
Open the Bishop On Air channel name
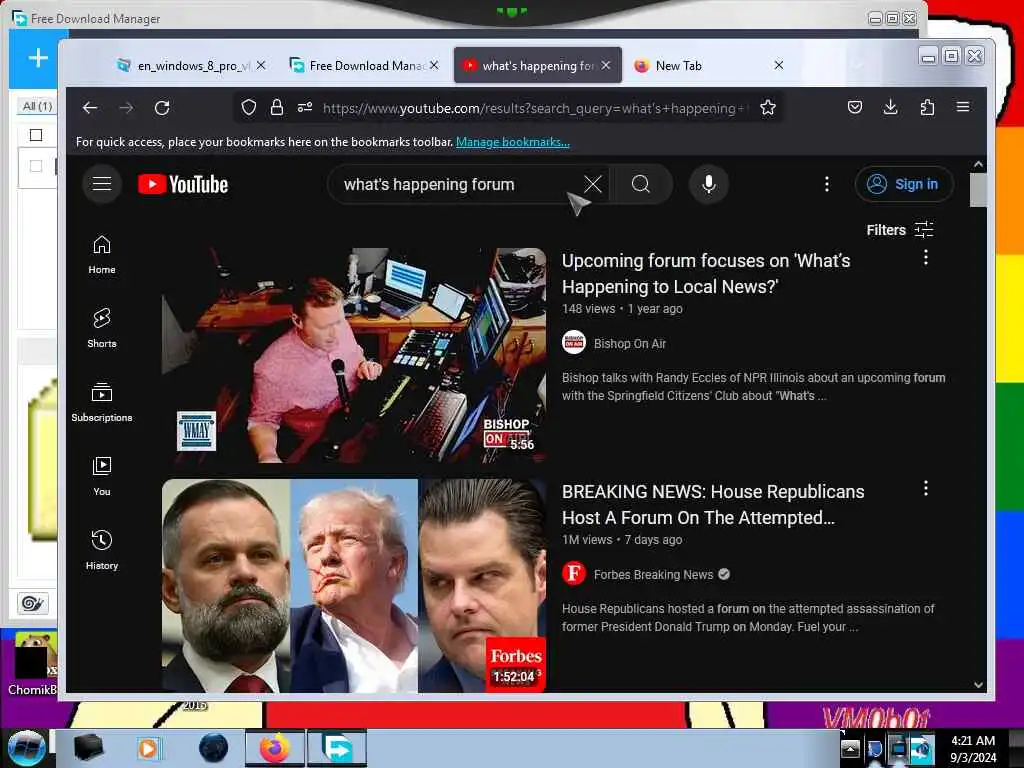pos(630,344)
